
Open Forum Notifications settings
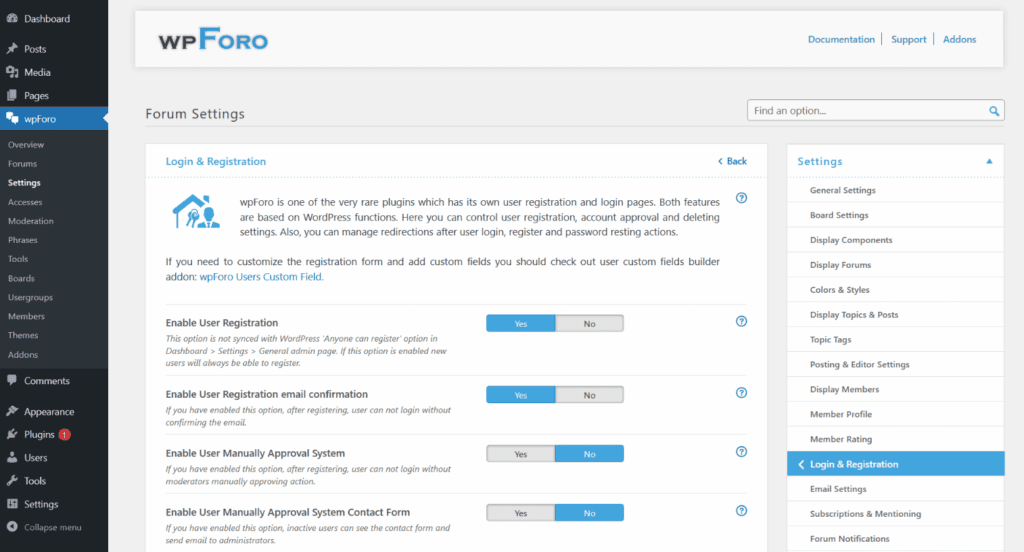tap(850, 538)
